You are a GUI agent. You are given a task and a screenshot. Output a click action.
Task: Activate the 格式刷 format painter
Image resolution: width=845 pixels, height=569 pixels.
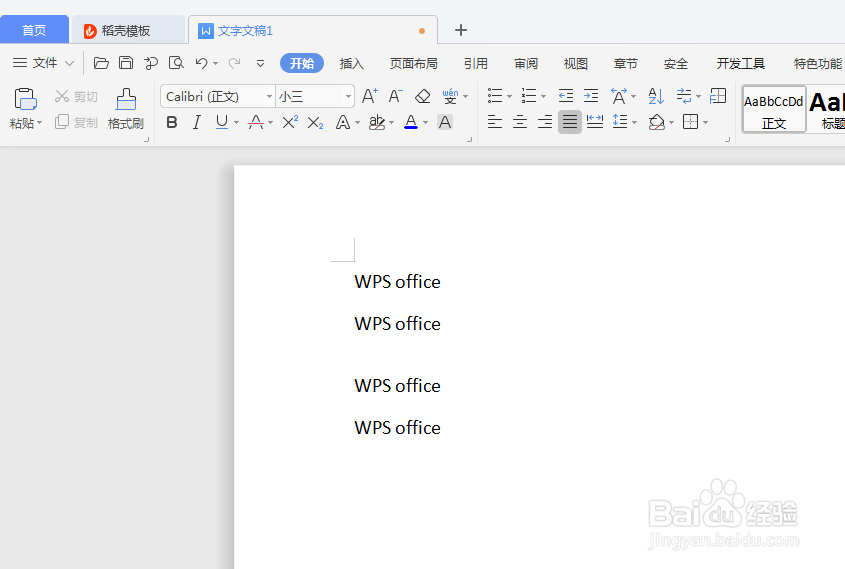coord(126,109)
